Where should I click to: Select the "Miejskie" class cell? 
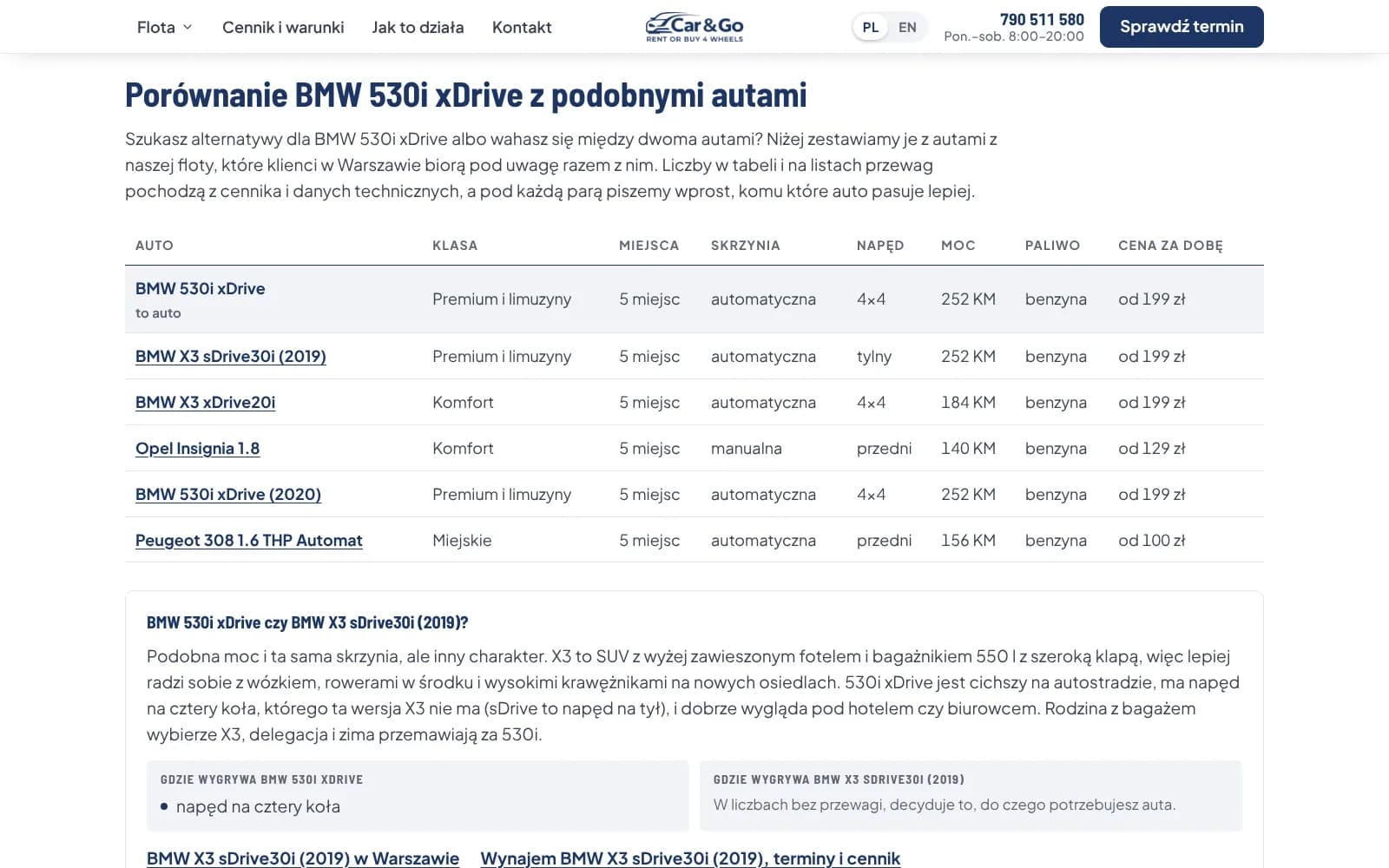[462, 540]
